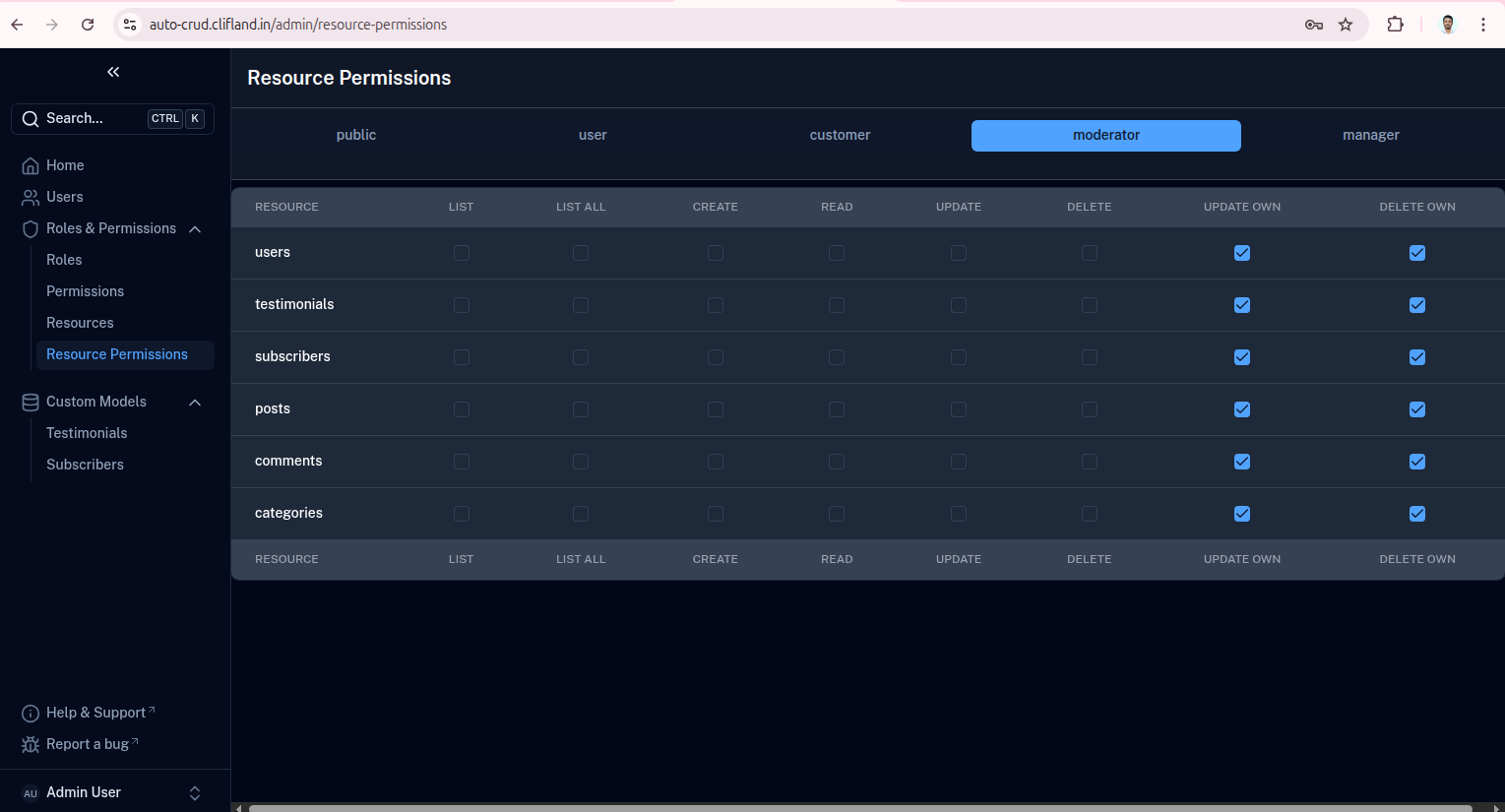The height and width of the screenshot is (812, 1505).
Task: Click the bug icon for Report a bug
Action: 31,745
